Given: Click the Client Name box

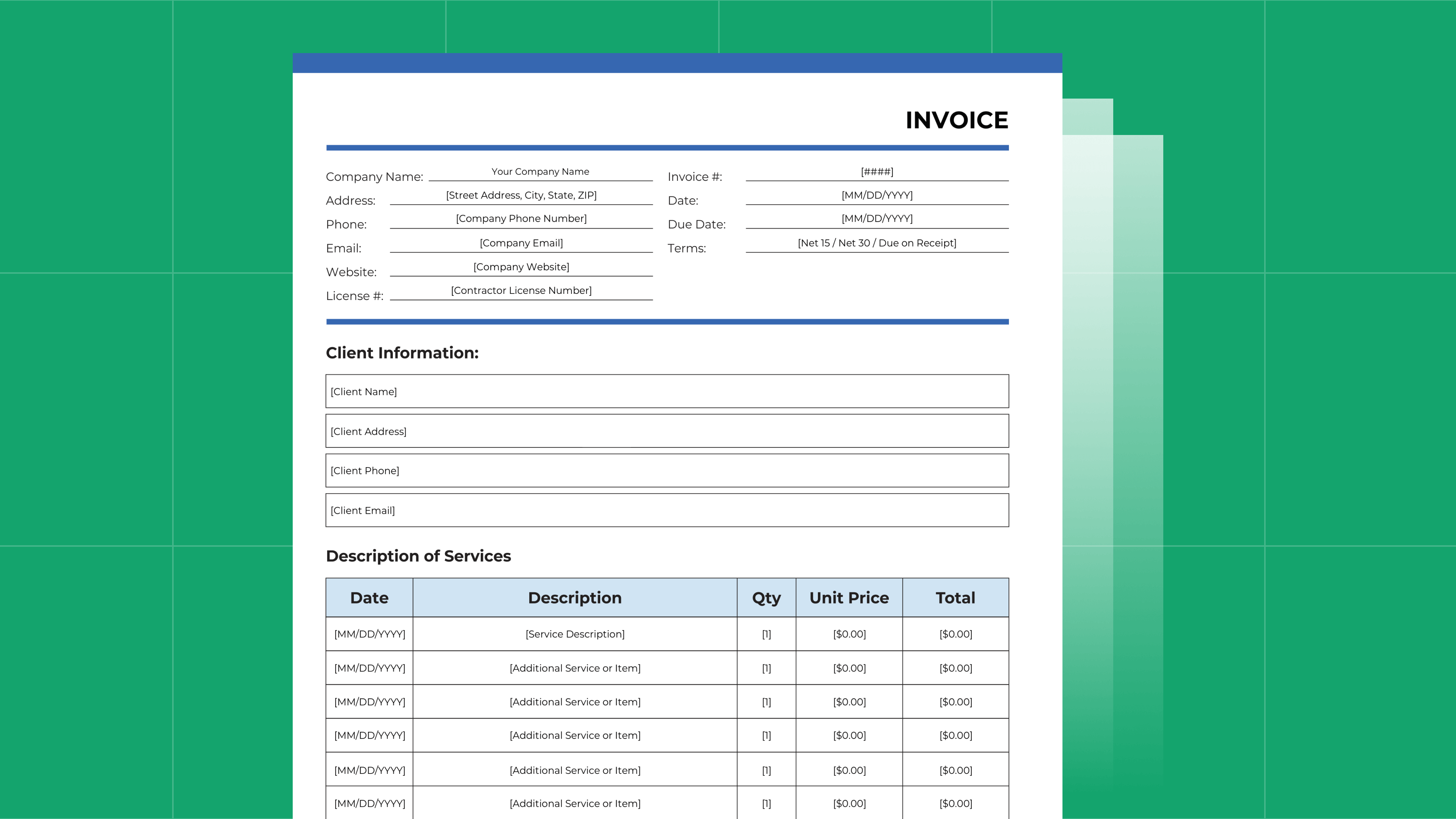Looking at the screenshot, I should coord(667,391).
